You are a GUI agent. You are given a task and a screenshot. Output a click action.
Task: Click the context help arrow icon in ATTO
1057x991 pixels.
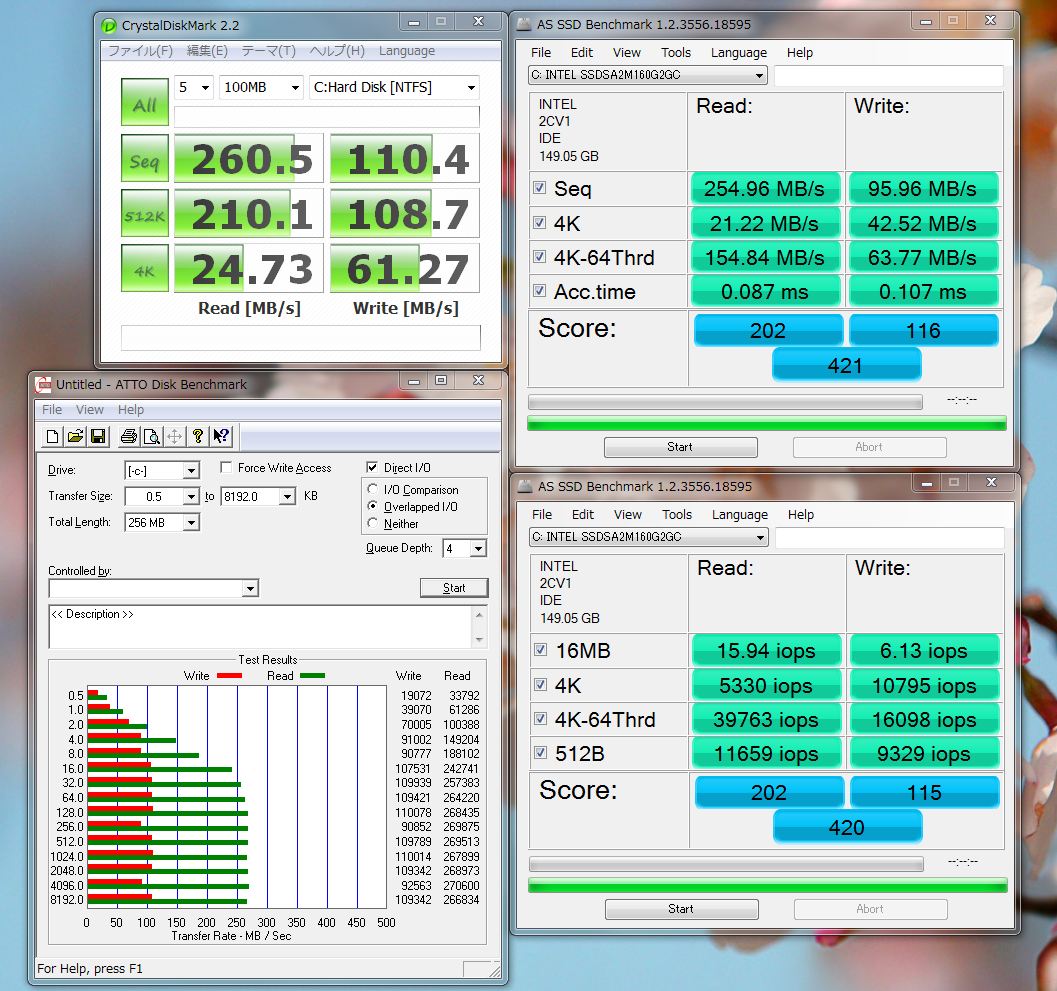point(221,437)
